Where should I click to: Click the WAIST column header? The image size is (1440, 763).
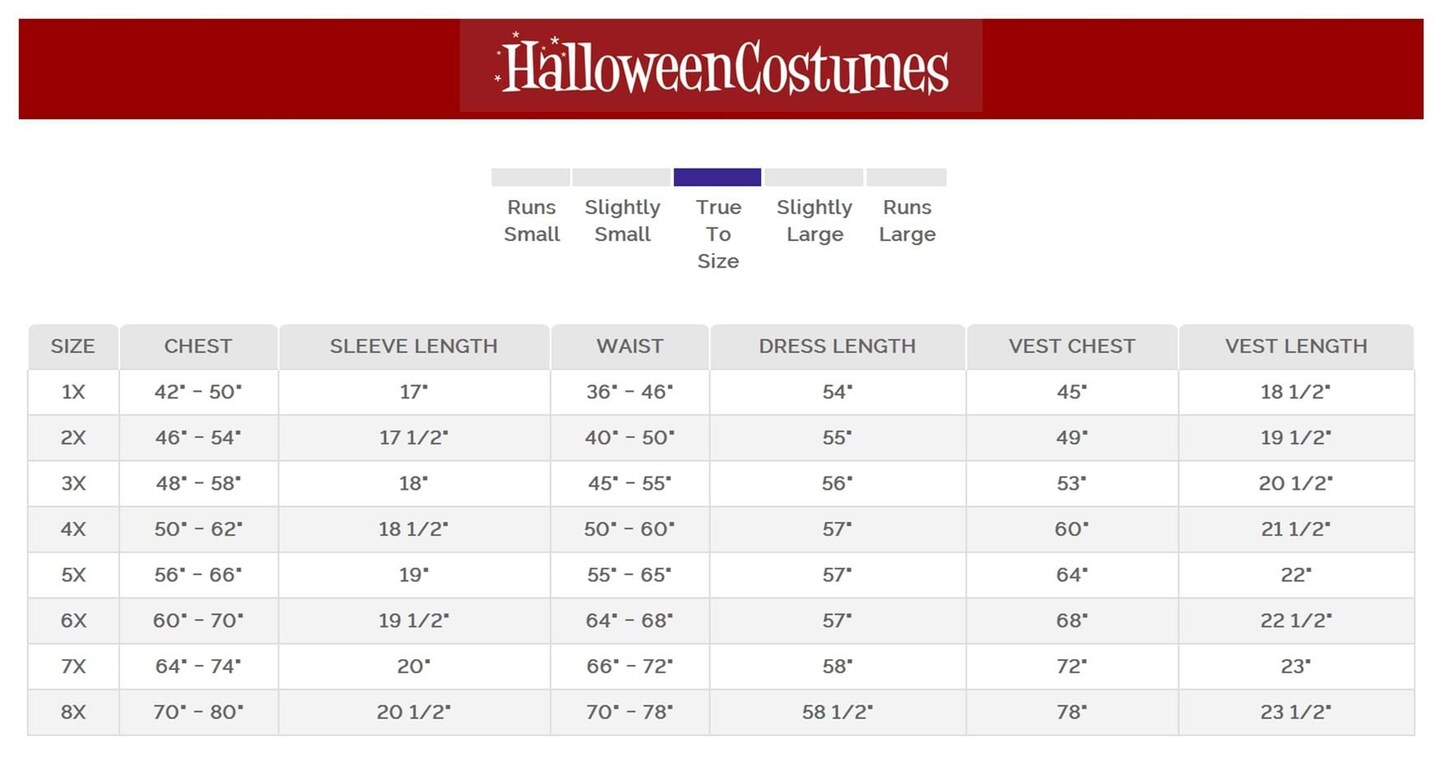pyautogui.click(x=630, y=346)
